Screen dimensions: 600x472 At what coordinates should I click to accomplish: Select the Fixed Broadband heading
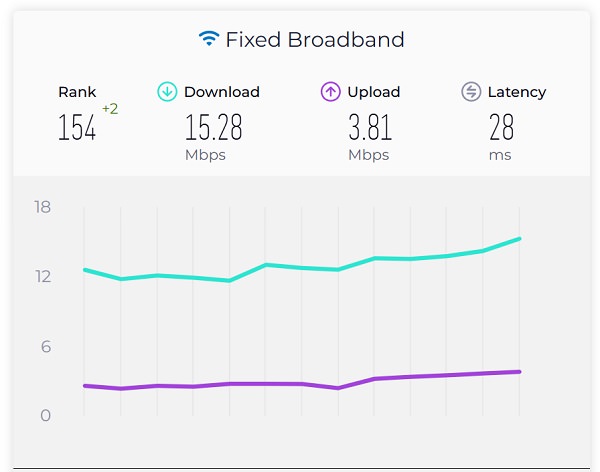[x=315, y=40]
